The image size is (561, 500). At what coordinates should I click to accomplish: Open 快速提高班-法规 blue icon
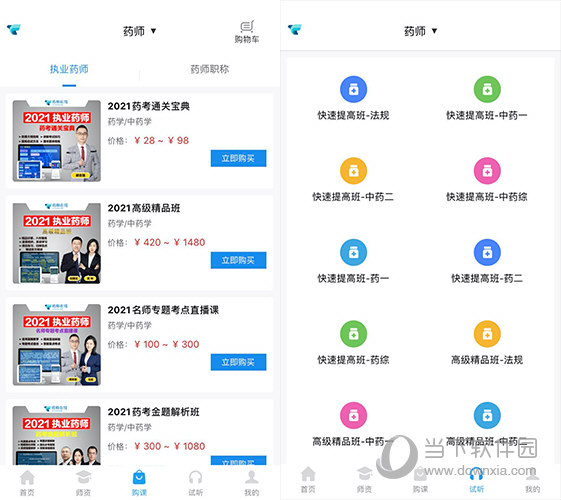pos(353,89)
